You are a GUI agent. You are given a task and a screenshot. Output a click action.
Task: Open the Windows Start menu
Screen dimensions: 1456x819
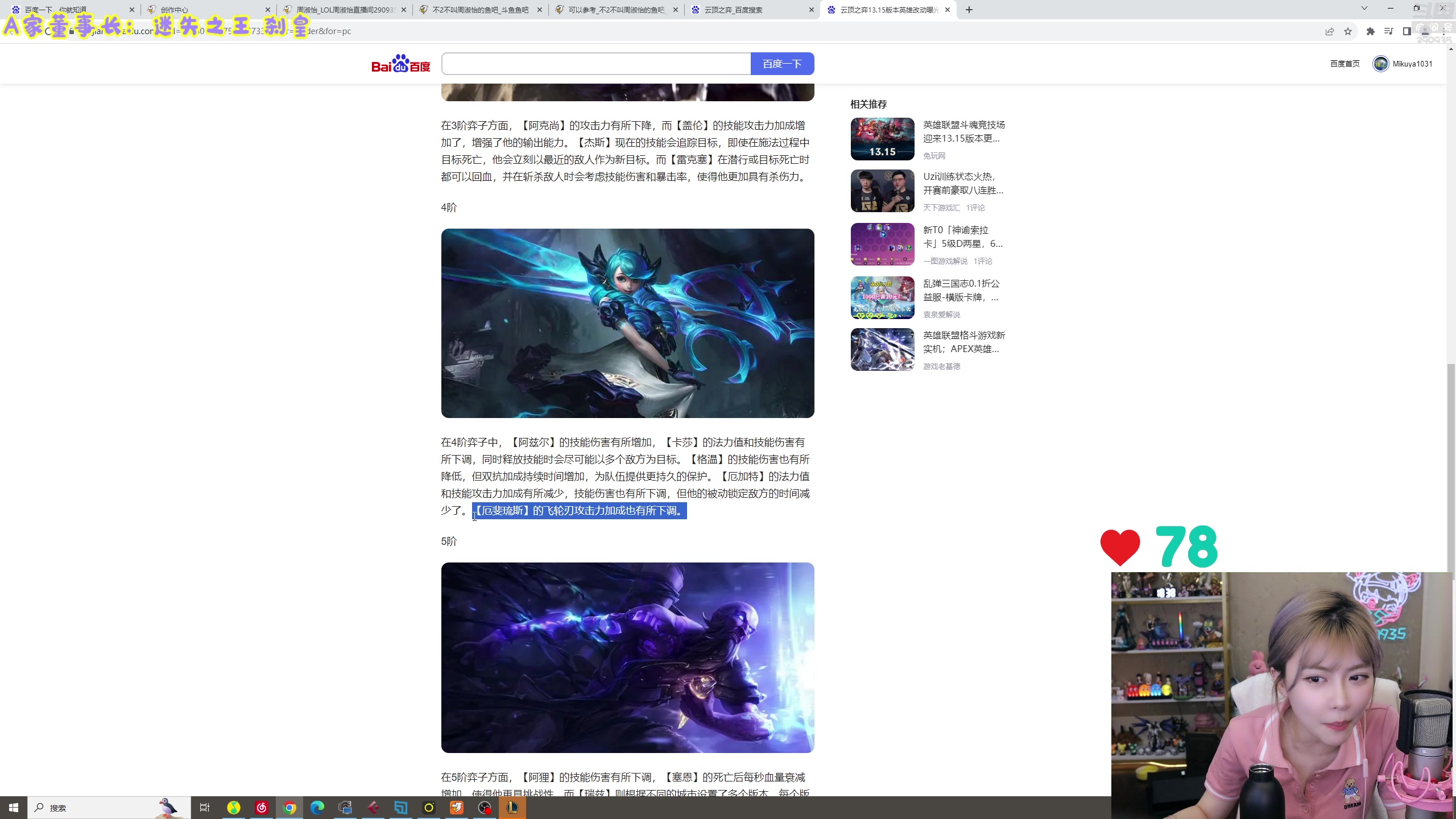14,808
